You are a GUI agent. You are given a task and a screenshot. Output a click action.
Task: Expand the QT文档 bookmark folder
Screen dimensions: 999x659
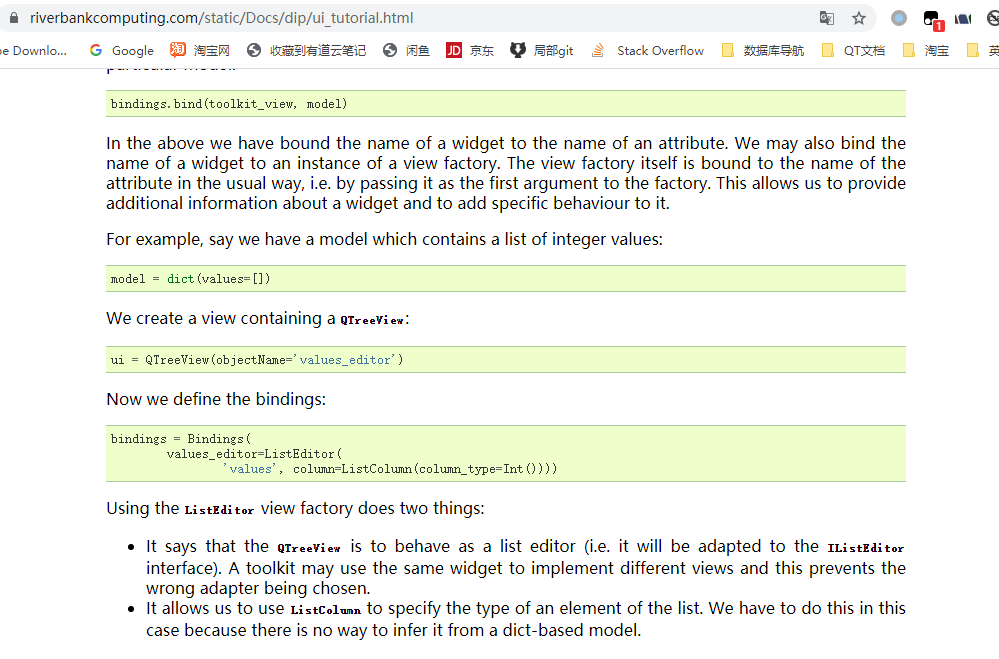pos(854,50)
